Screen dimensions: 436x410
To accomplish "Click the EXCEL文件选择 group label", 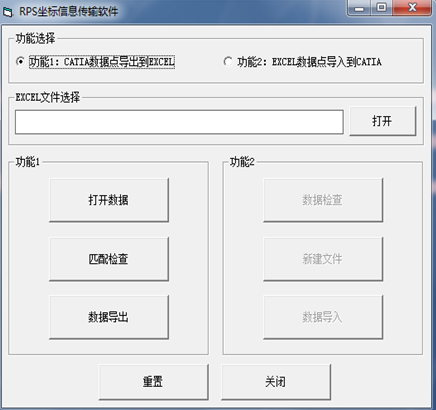I will 48,97.
